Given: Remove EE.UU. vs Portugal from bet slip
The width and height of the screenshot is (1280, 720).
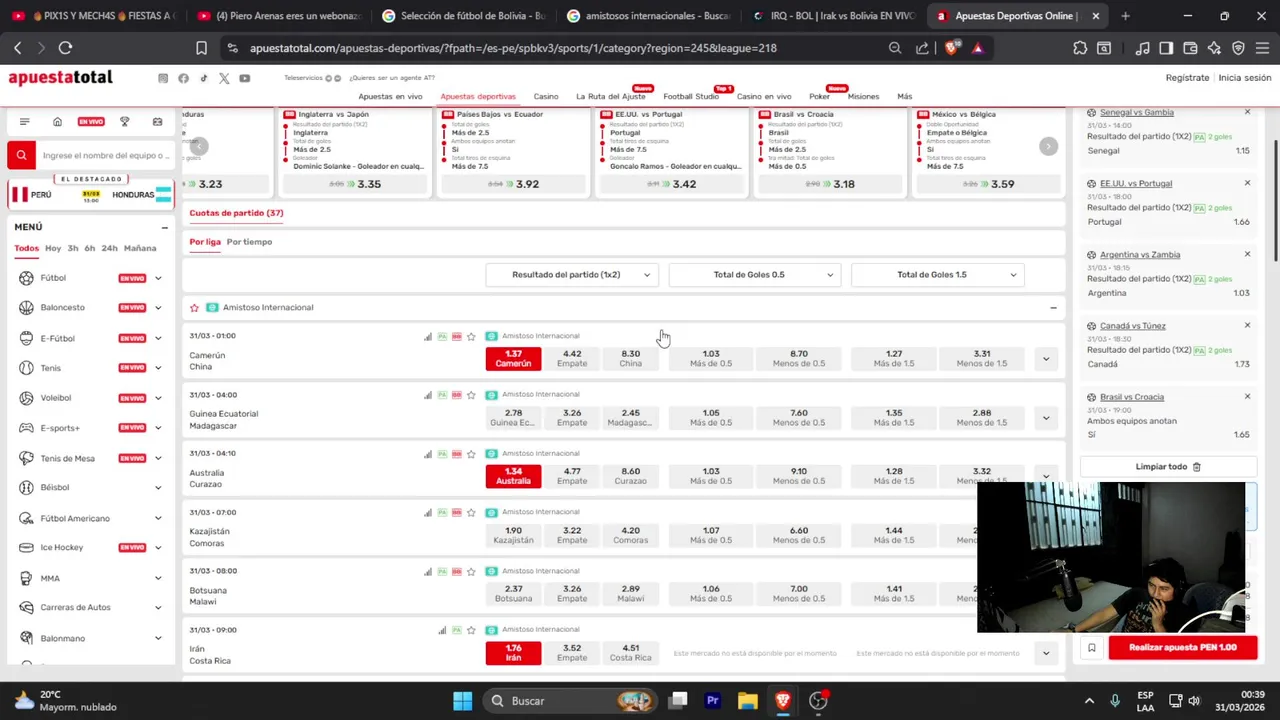Looking at the screenshot, I should click(1247, 183).
